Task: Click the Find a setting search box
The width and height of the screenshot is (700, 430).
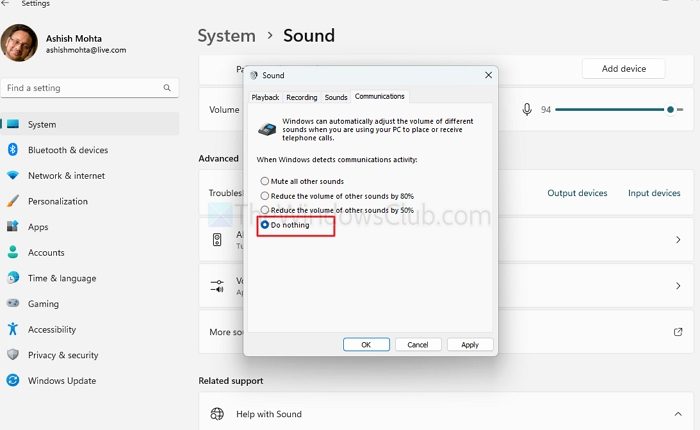Action: click(x=90, y=88)
